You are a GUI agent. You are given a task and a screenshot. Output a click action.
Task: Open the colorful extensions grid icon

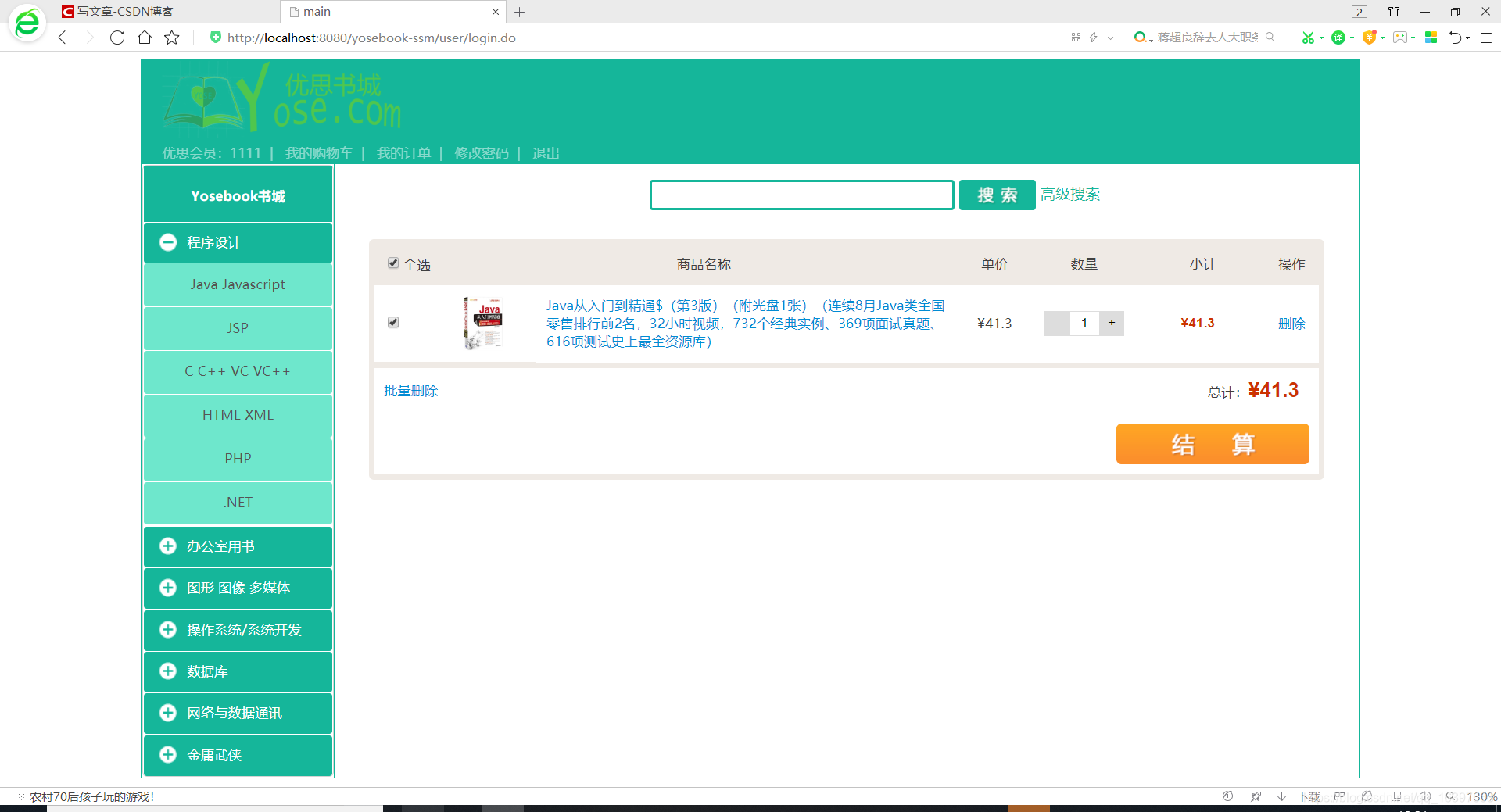point(1431,38)
